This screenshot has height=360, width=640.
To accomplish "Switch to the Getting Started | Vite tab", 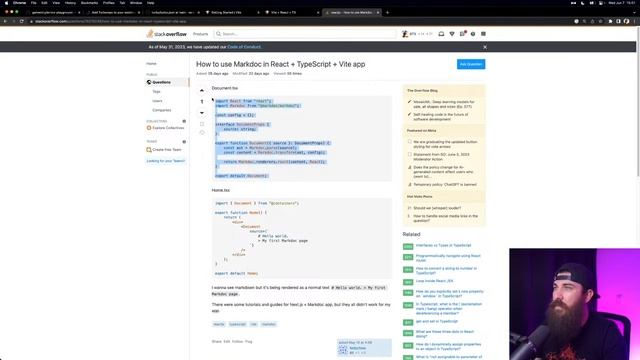I will tap(231, 12).
